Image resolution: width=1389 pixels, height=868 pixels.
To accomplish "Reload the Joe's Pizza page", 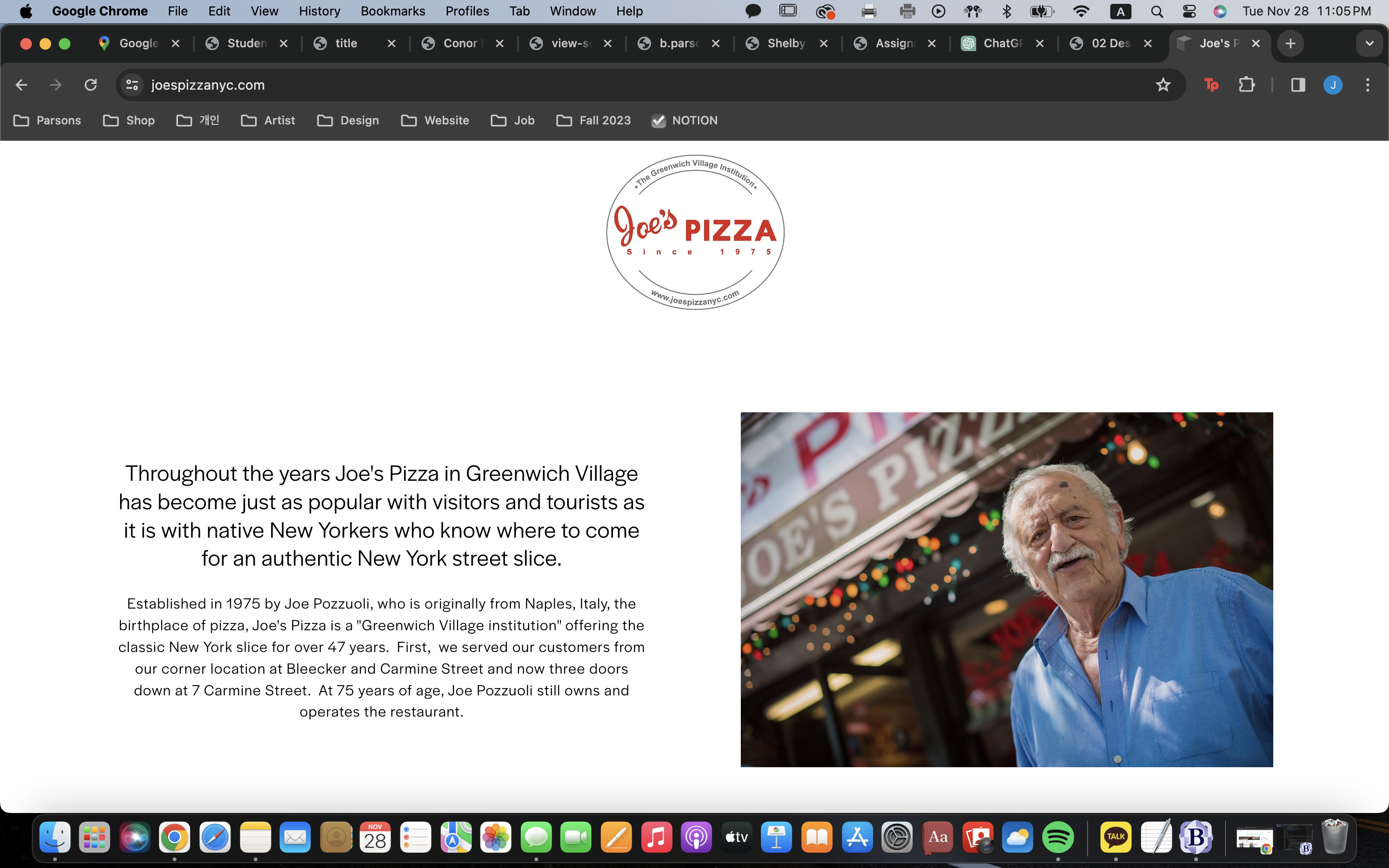I will pyautogui.click(x=91, y=85).
